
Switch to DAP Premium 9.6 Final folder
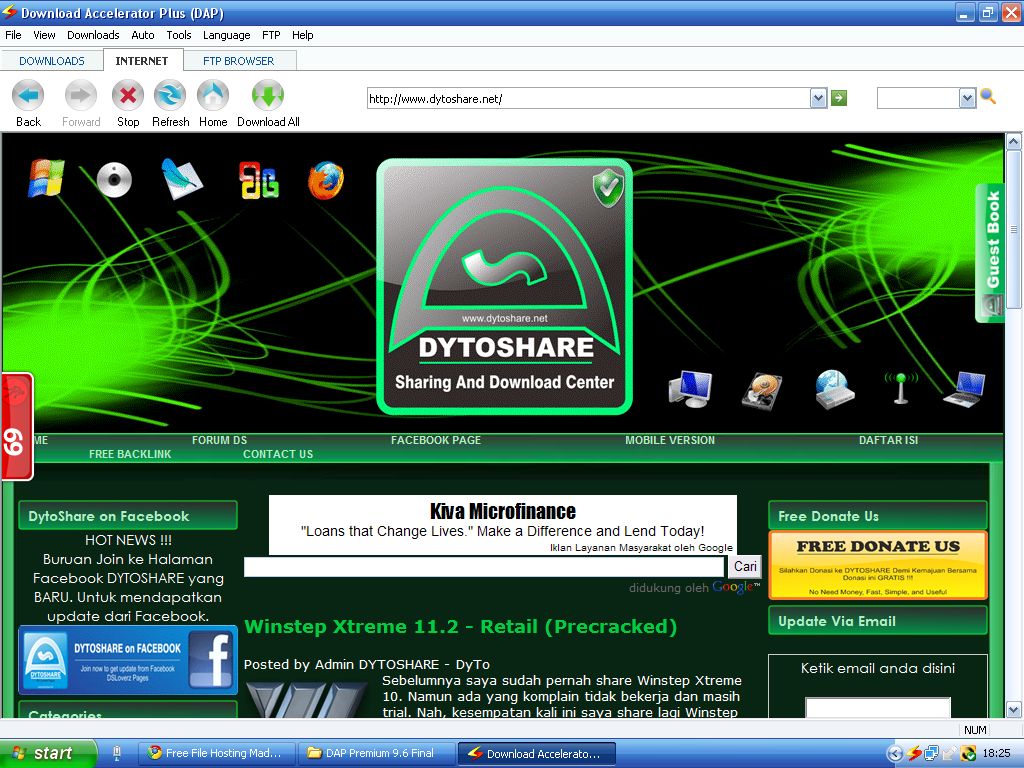point(376,753)
